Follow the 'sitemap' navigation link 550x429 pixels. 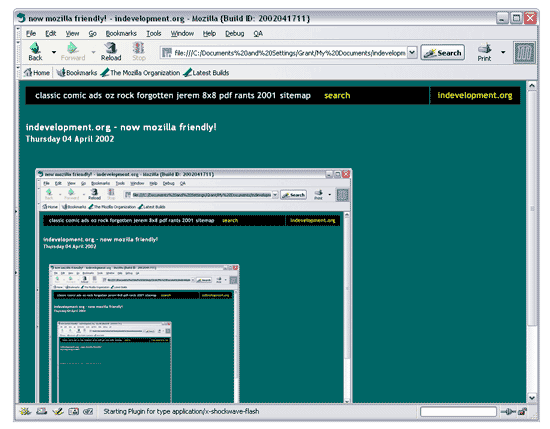tap(295, 95)
